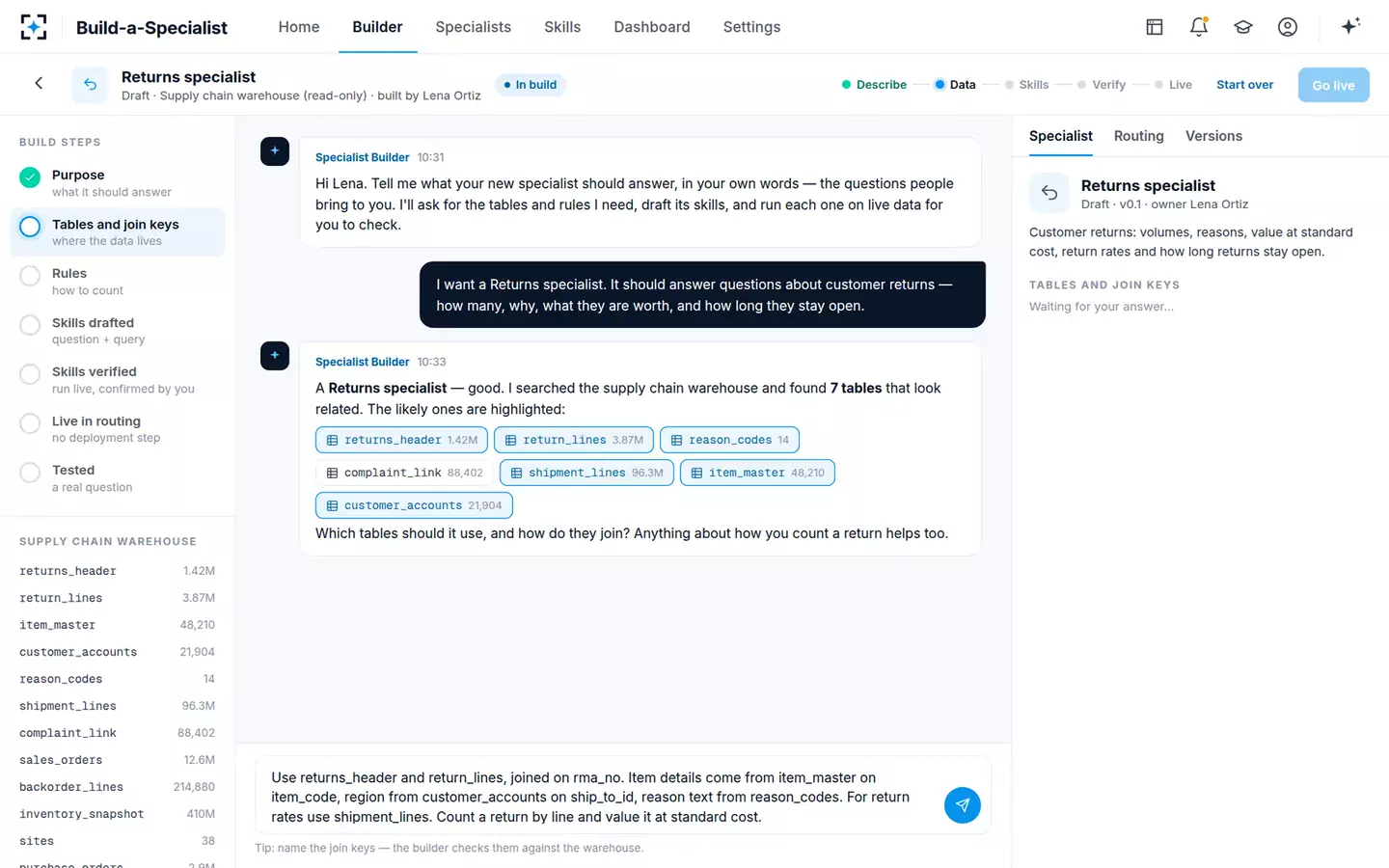Open the notifications bell
This screenshot has width=1389, height=868.
[1199, 27]
